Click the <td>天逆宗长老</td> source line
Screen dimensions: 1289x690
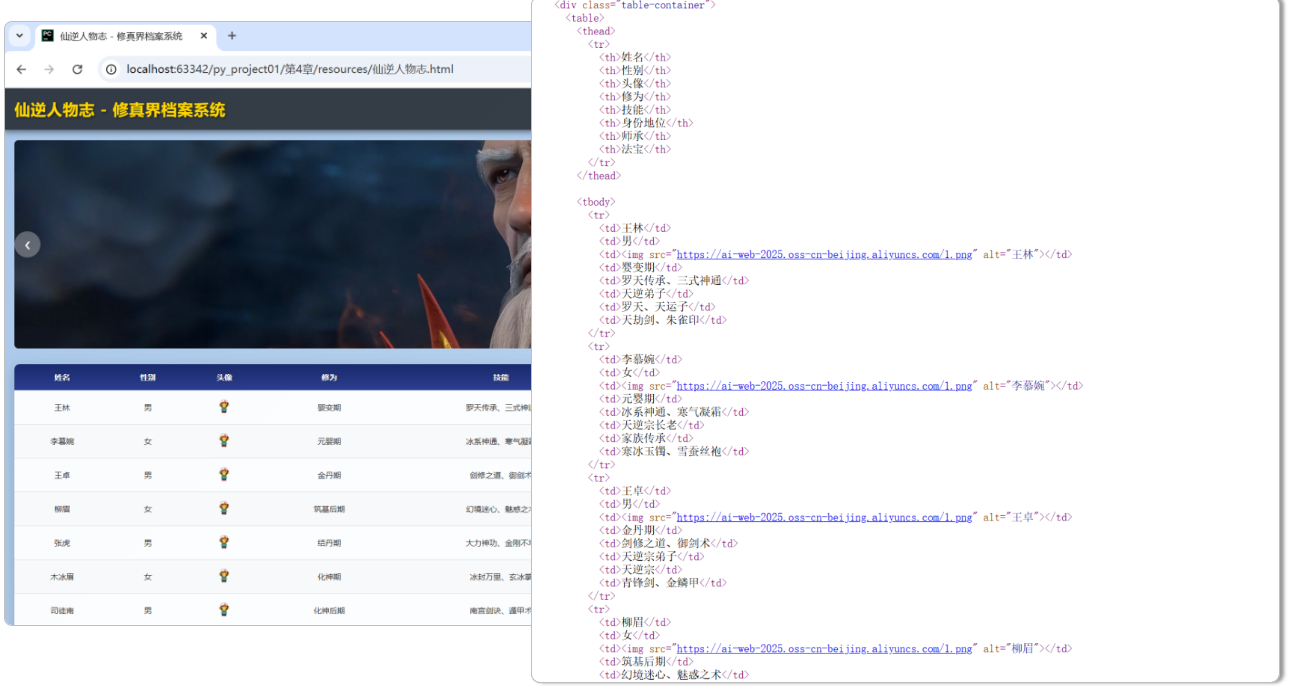[651, 425]
